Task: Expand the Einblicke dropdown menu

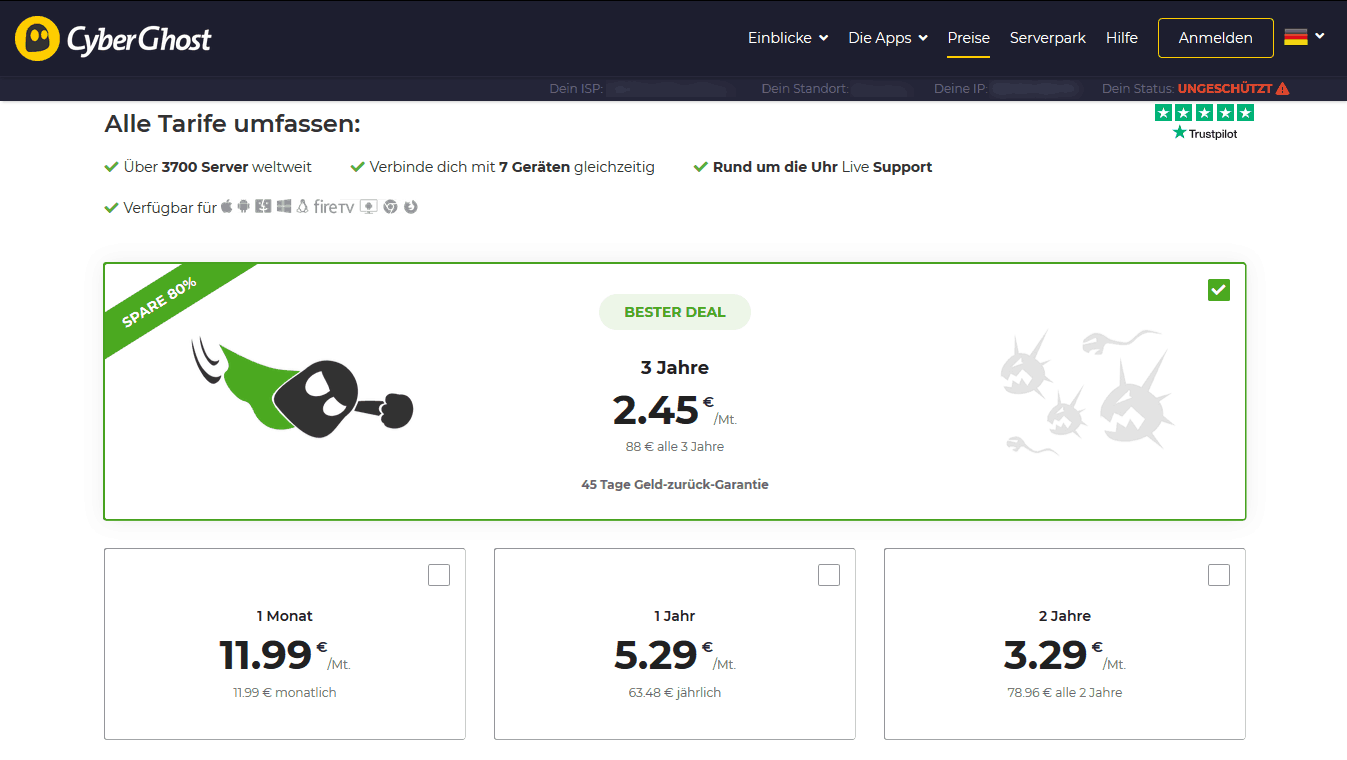Action: coord(788,38)
